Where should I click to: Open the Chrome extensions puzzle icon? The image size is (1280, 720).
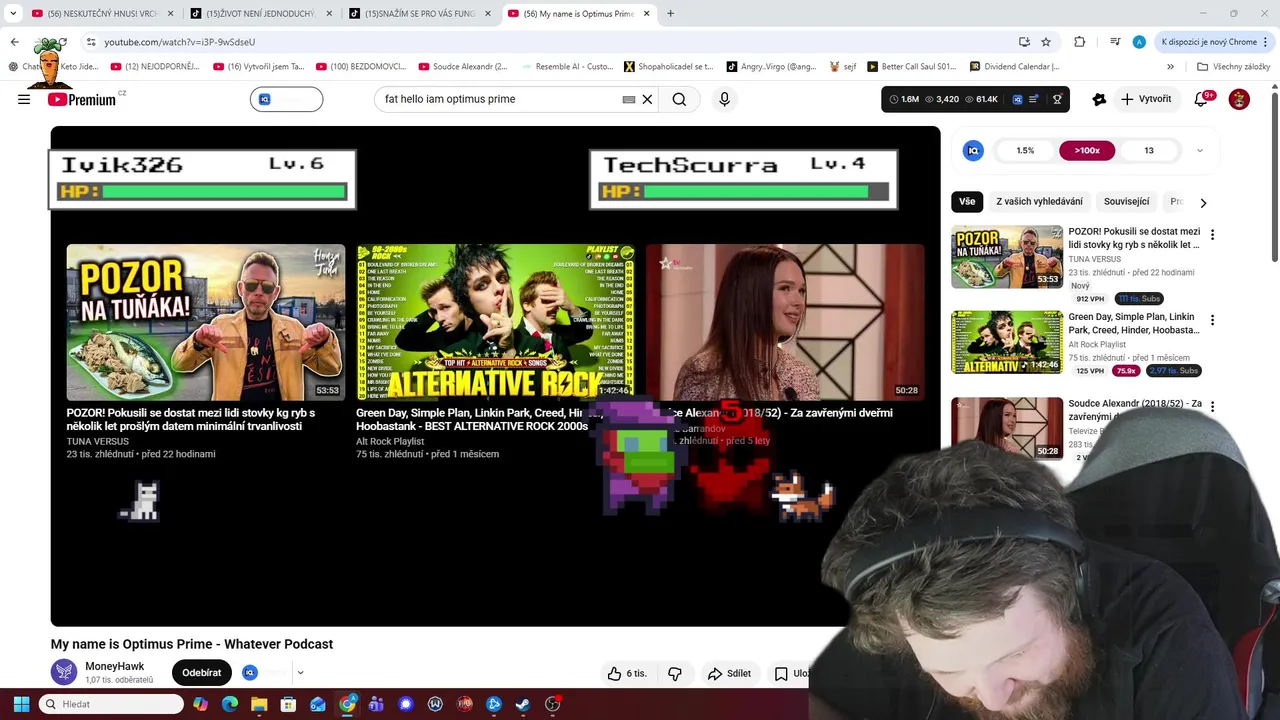point(1079,42)
